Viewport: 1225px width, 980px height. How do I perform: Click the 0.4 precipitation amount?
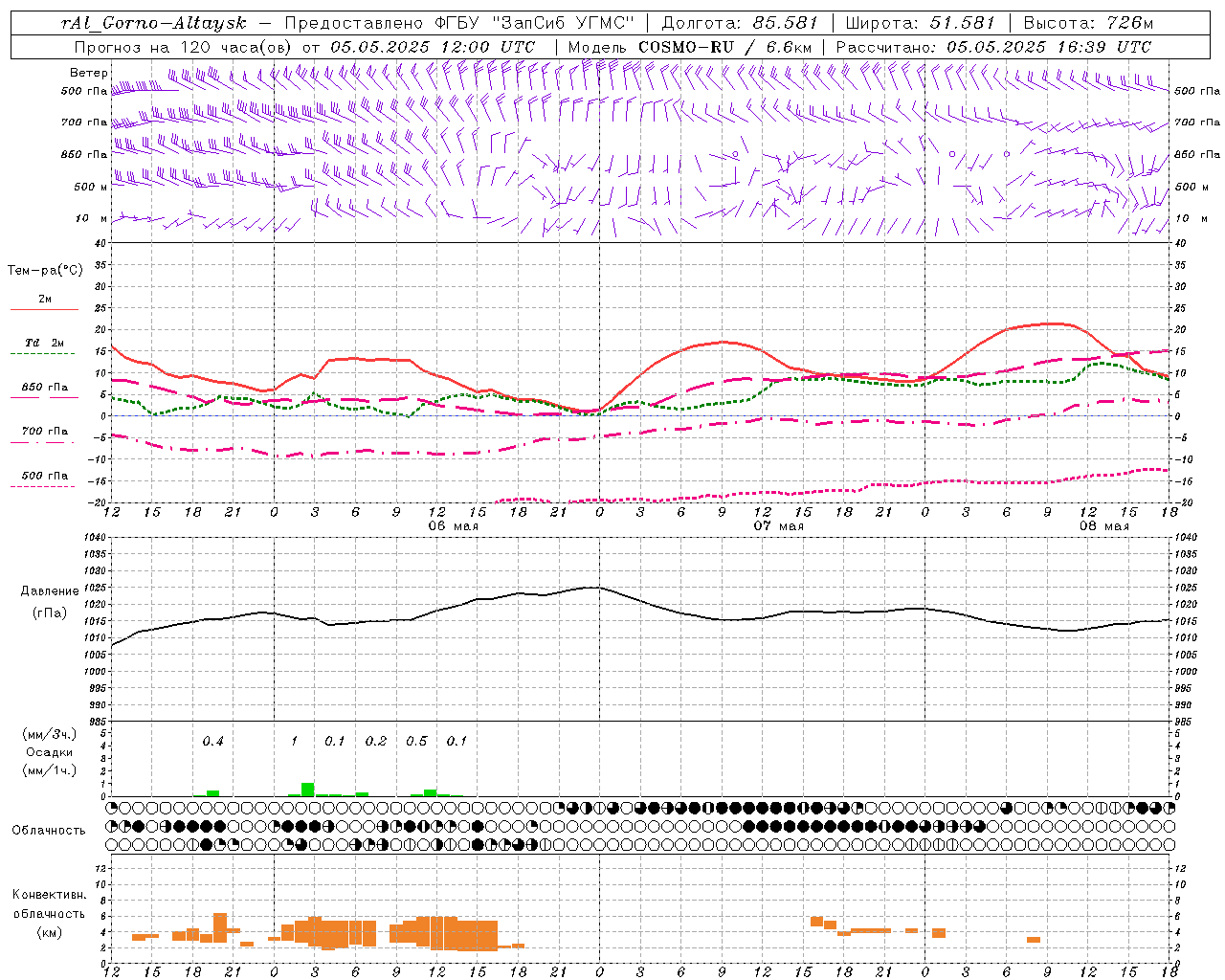(212, 741)
